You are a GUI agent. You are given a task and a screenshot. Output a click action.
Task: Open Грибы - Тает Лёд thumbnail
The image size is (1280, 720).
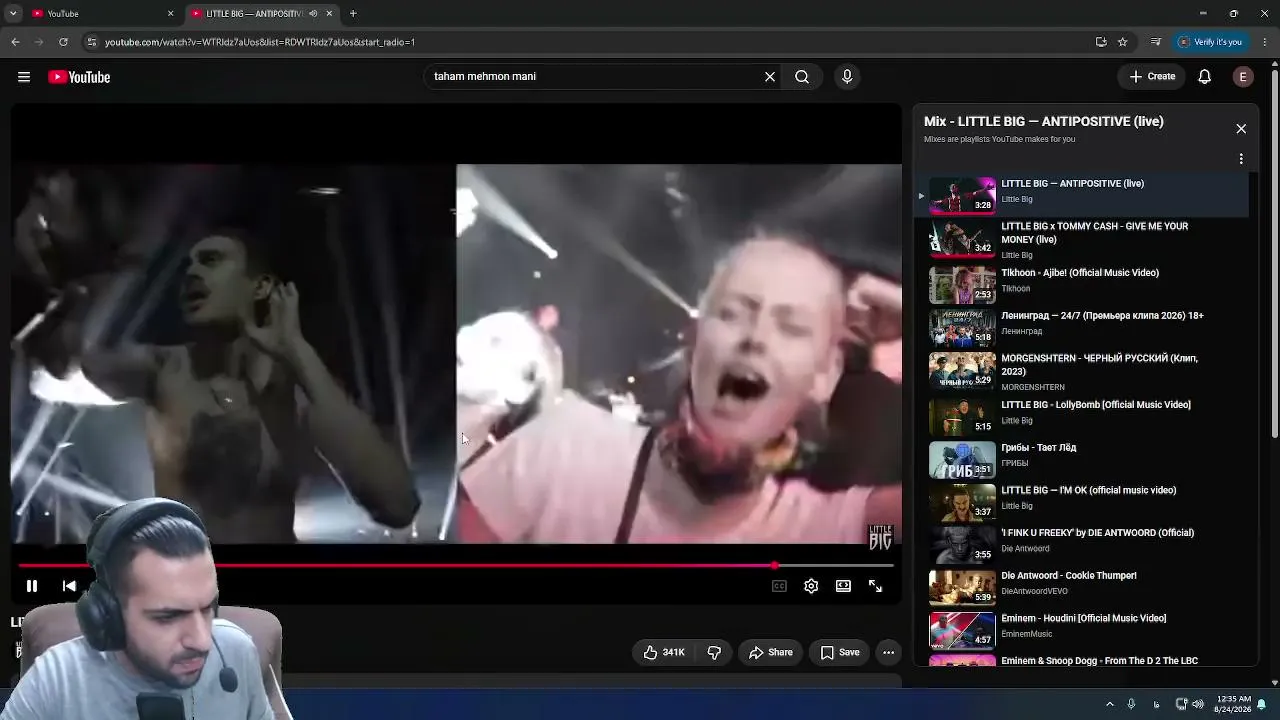tap(962, 460)
